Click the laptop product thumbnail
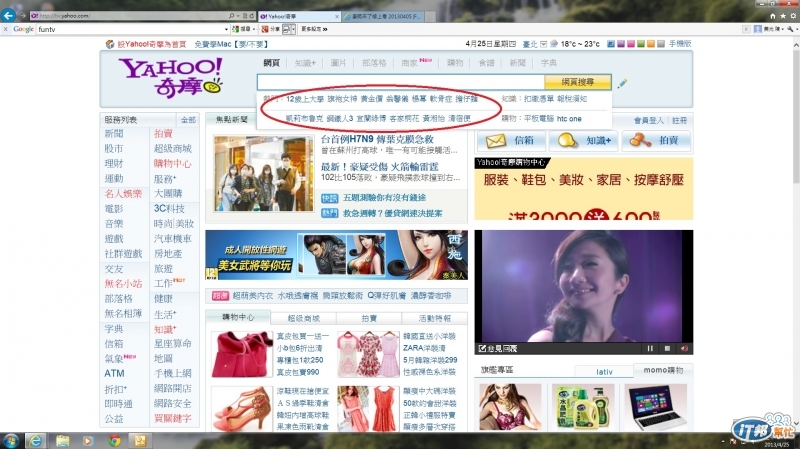 (655, 407)
